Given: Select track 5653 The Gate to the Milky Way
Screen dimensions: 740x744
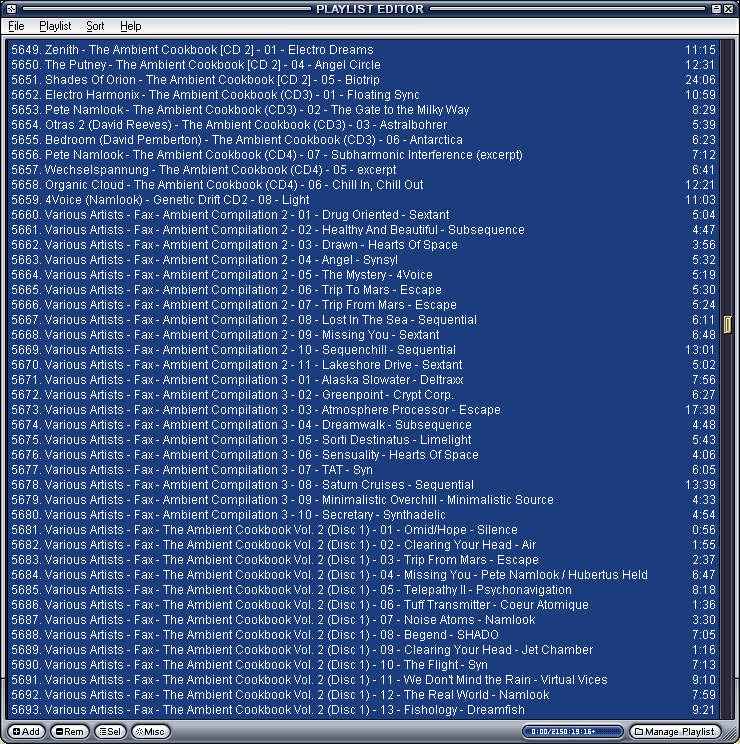Looking at the screenshot, I should click(363, 110).
